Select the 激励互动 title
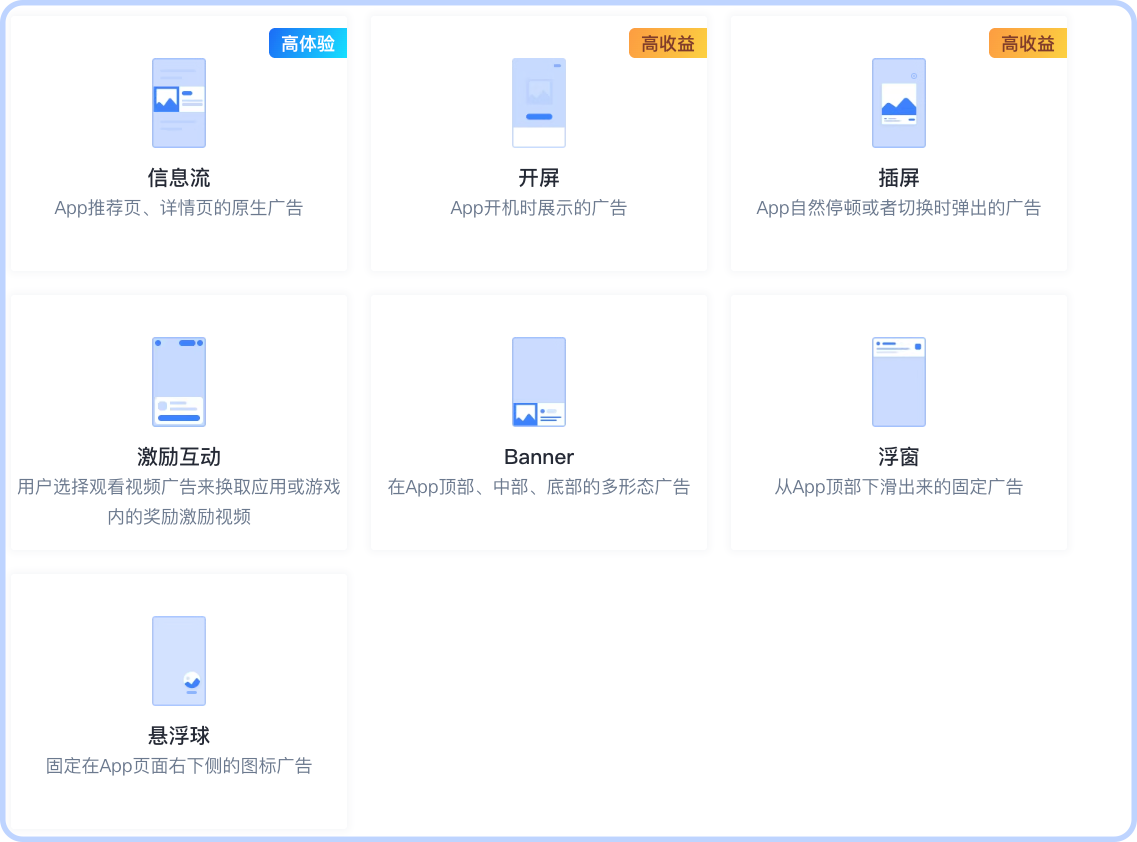 click(x=179, y=457)
